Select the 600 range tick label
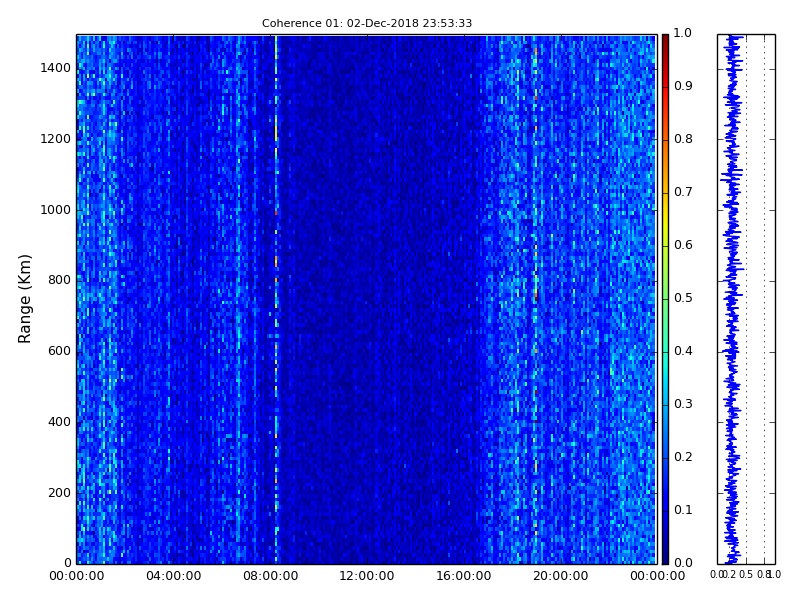 click(x=59, y=352)
